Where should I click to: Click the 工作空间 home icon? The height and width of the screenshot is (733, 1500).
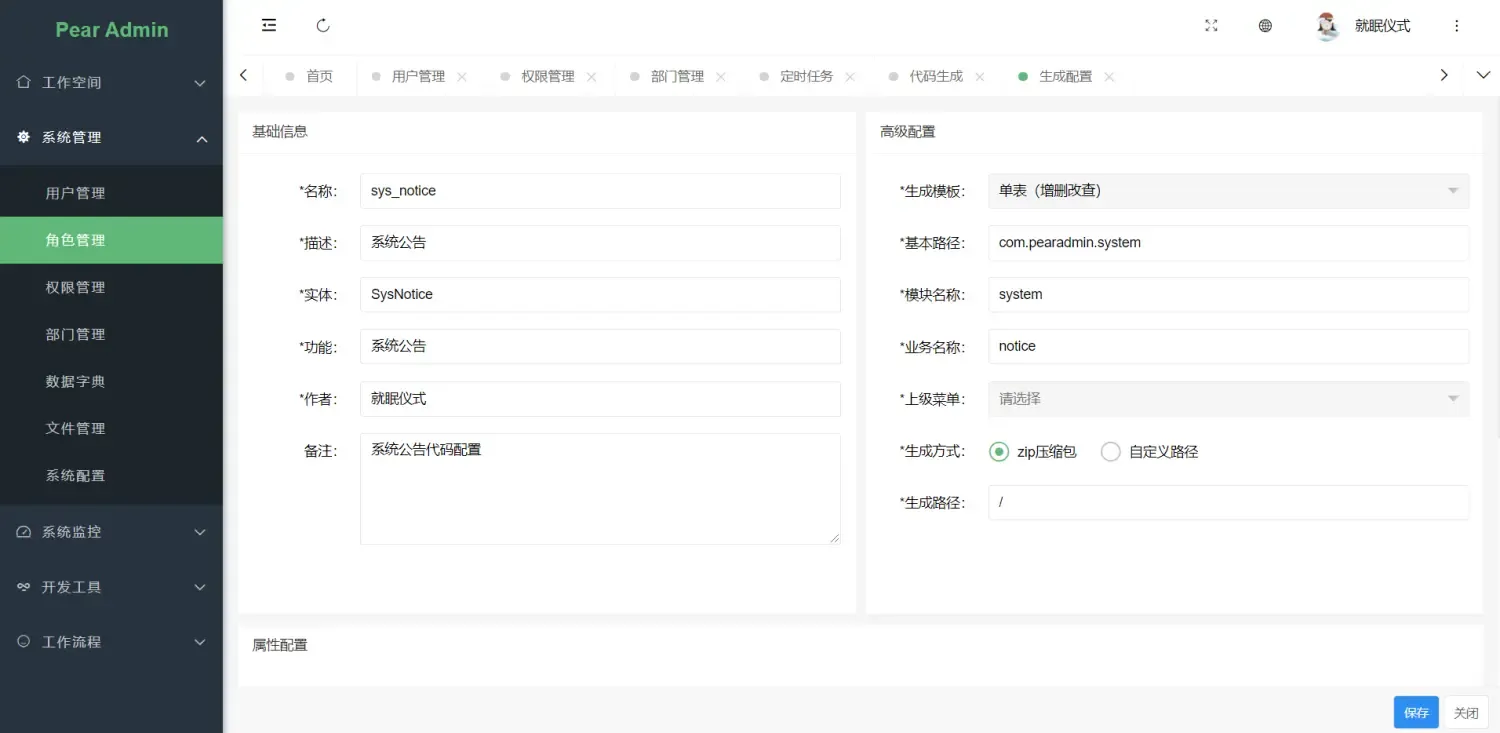pyautogui.click(x=22, y=82)
